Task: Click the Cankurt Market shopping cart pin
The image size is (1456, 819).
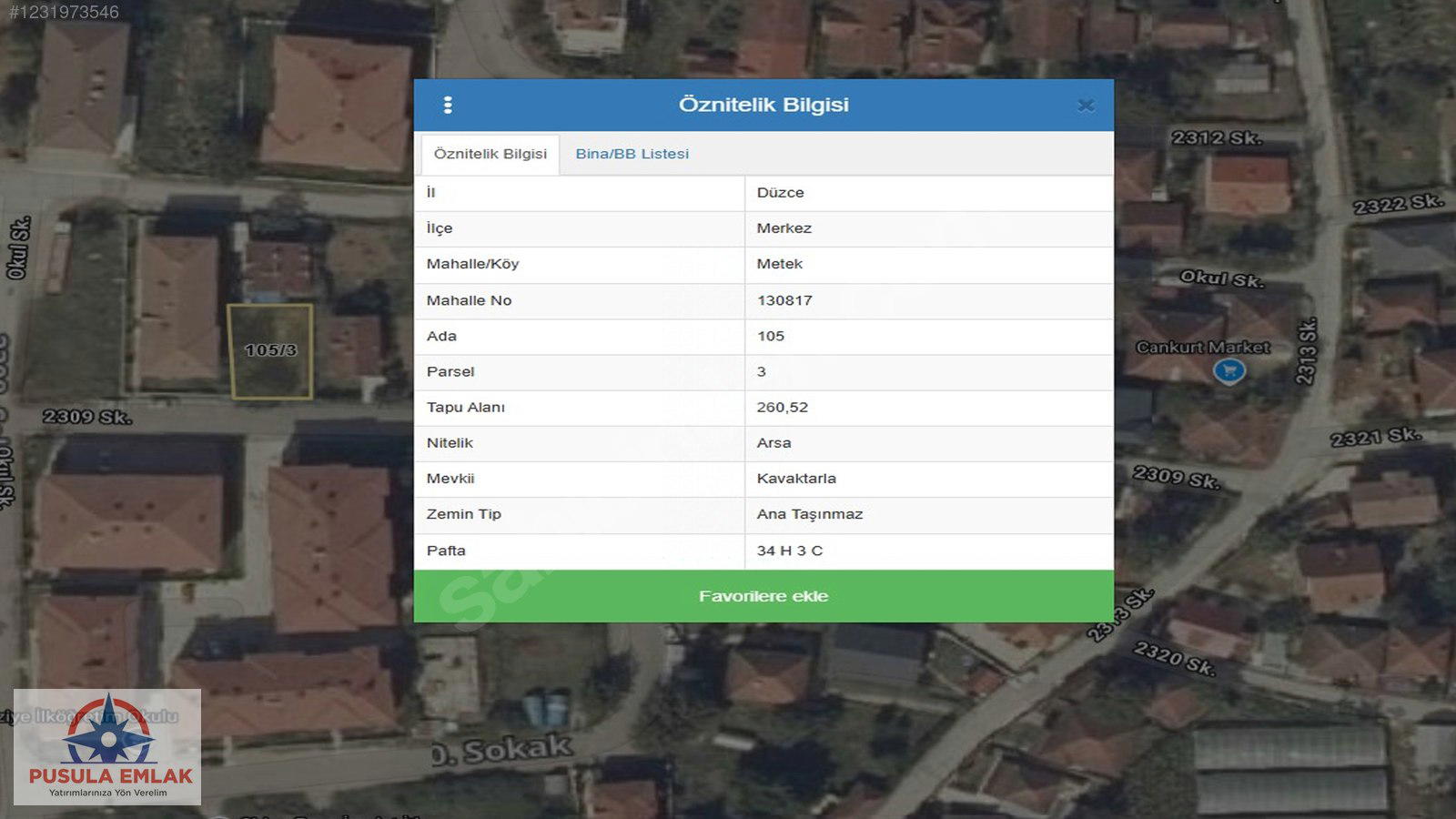Action: point(1229,370)
